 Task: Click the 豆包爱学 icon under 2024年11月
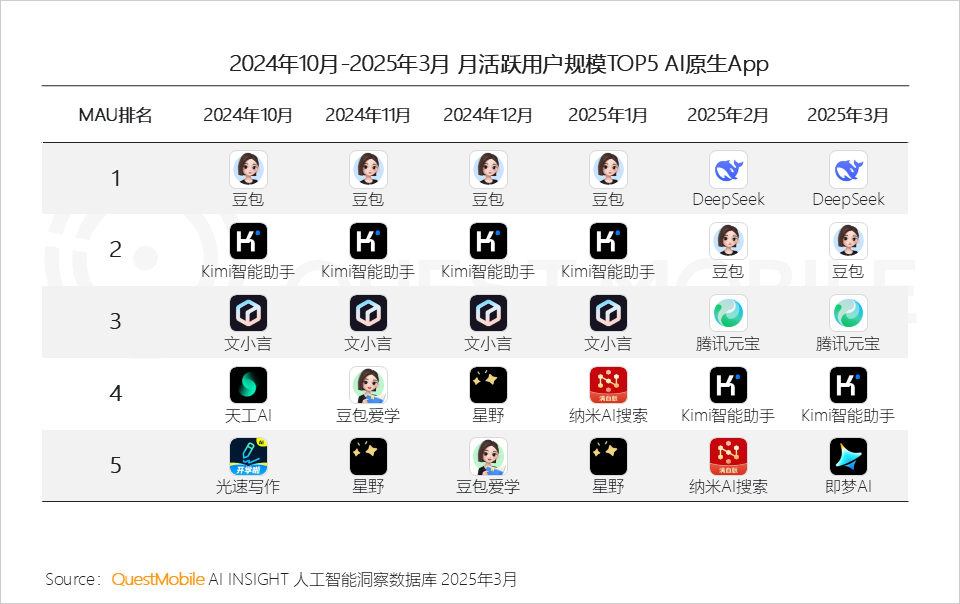(x=368, y=384)
